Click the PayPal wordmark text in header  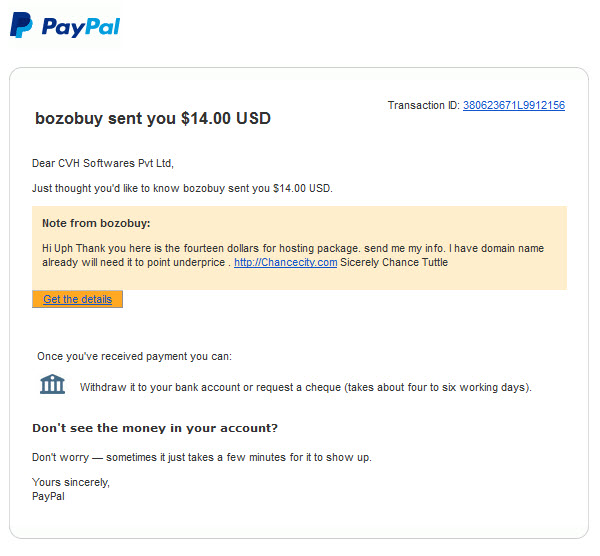[x=81, y=27]
